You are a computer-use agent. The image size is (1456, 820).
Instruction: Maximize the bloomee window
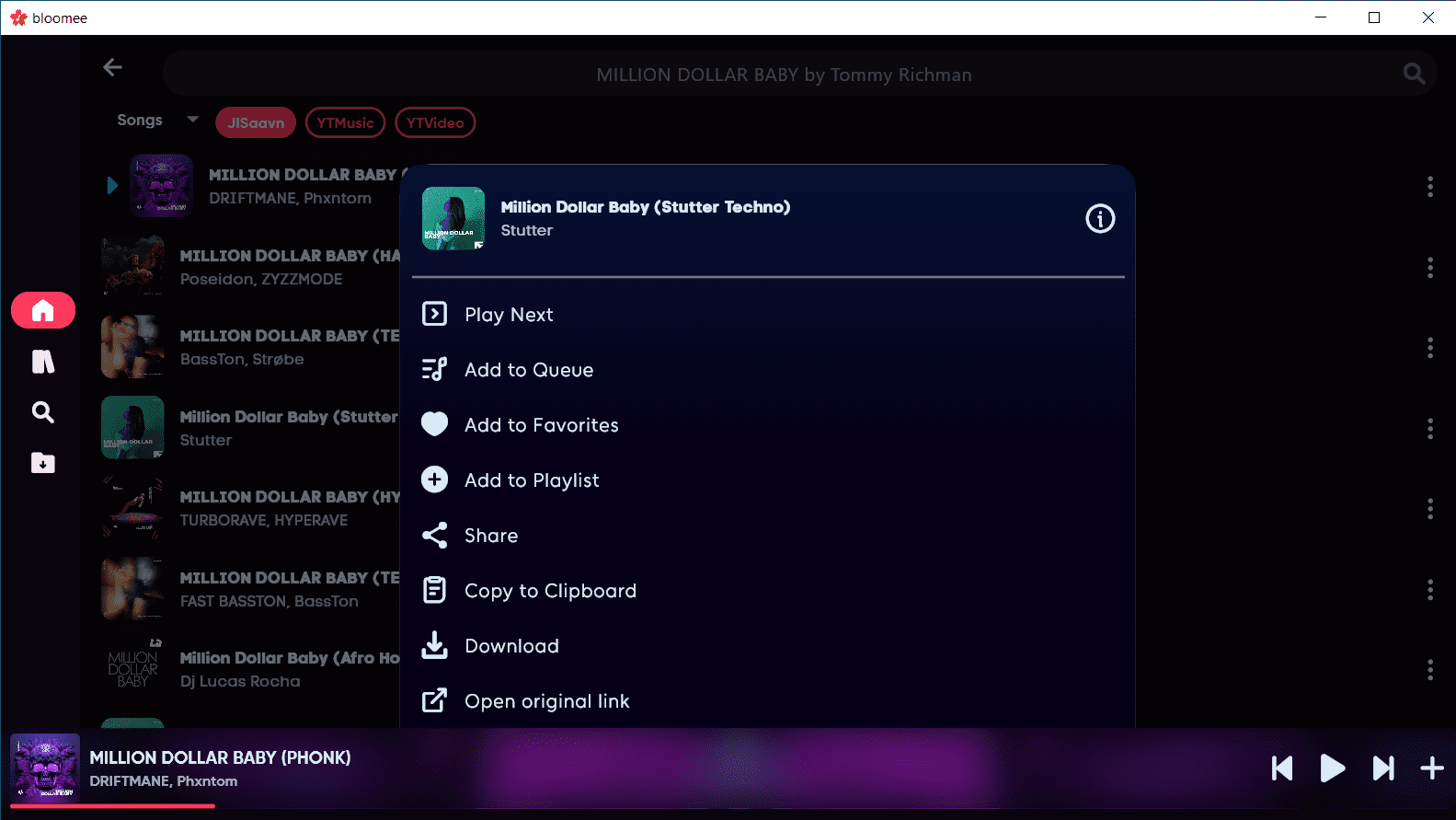pos(1374,17)
